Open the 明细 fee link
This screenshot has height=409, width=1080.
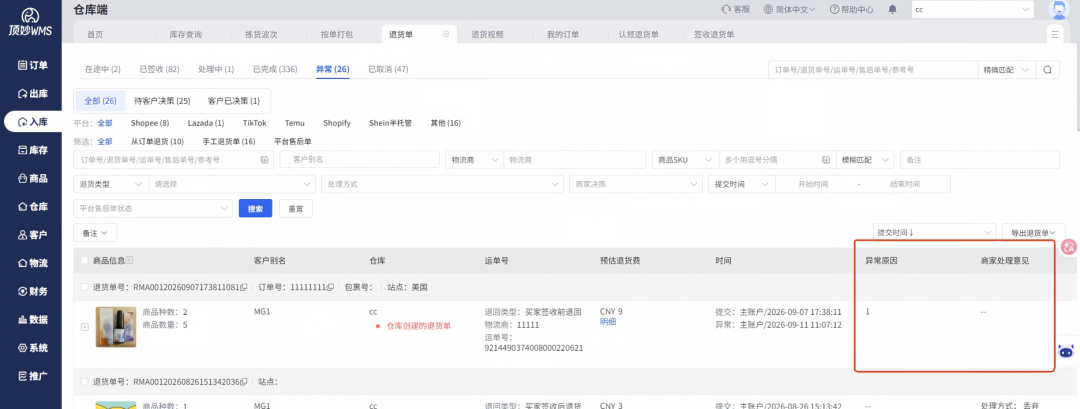[608, 321]
